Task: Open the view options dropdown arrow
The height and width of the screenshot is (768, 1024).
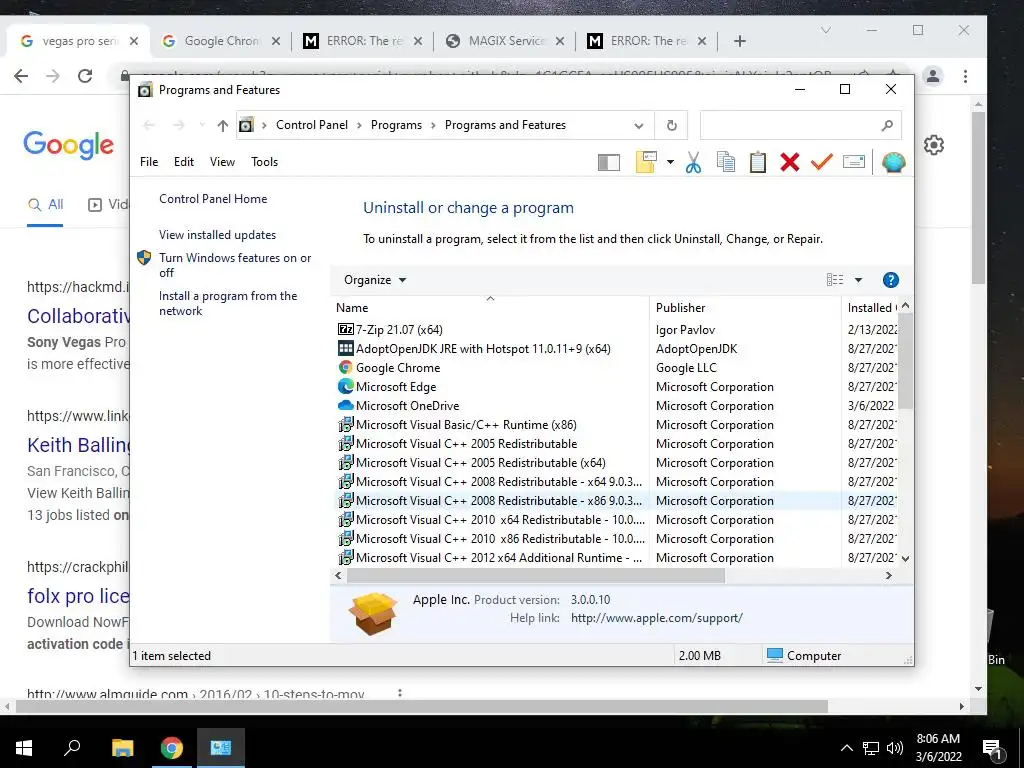Action: (x=858, y=280)
